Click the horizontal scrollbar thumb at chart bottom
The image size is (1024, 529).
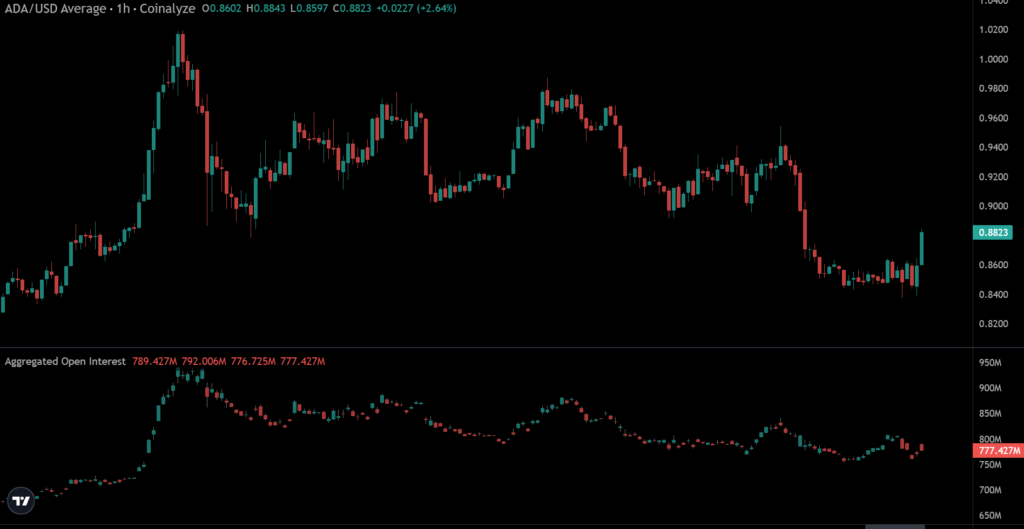pyautogui.click(x=895, y=526)
